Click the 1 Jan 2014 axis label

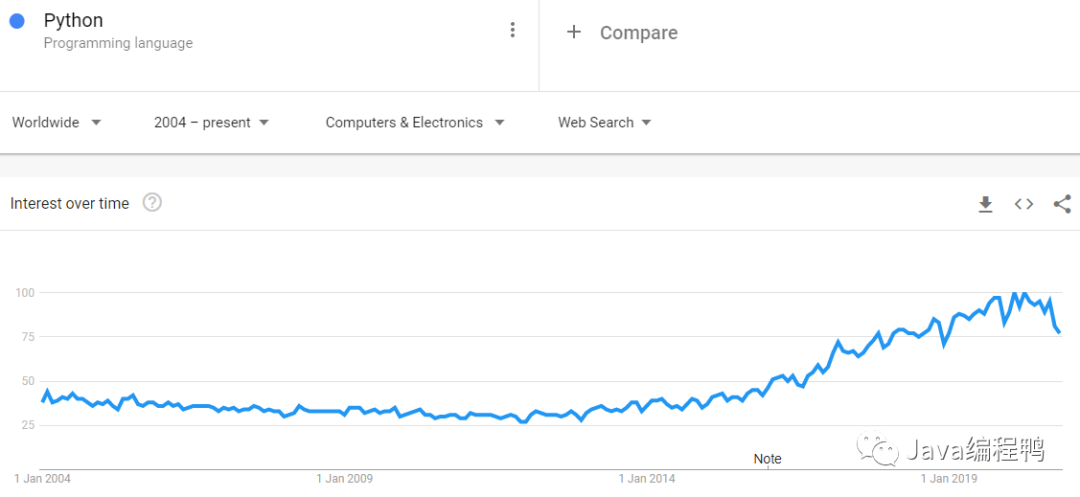(x=646, y=478)
